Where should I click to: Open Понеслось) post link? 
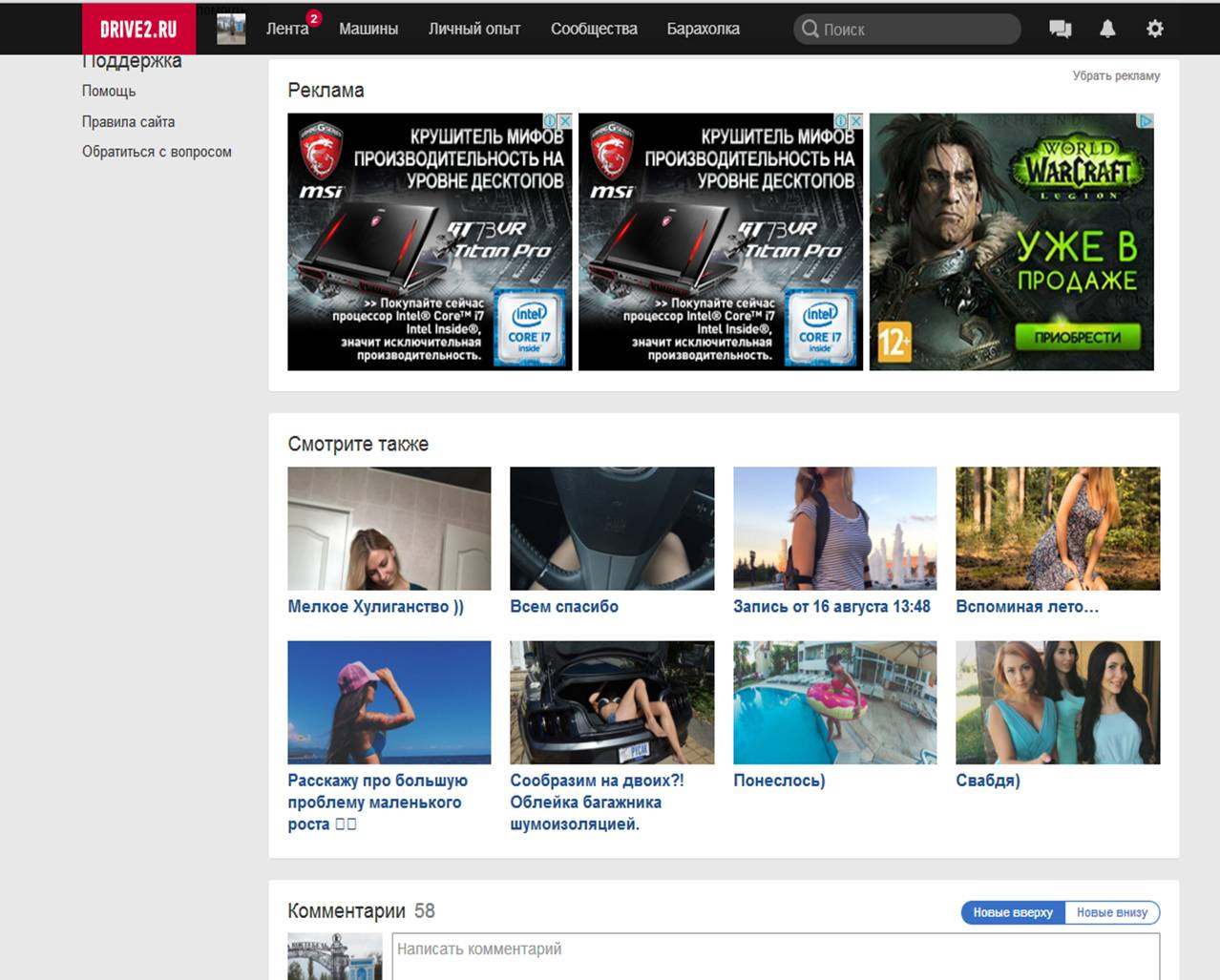click(x=779, y=781)
